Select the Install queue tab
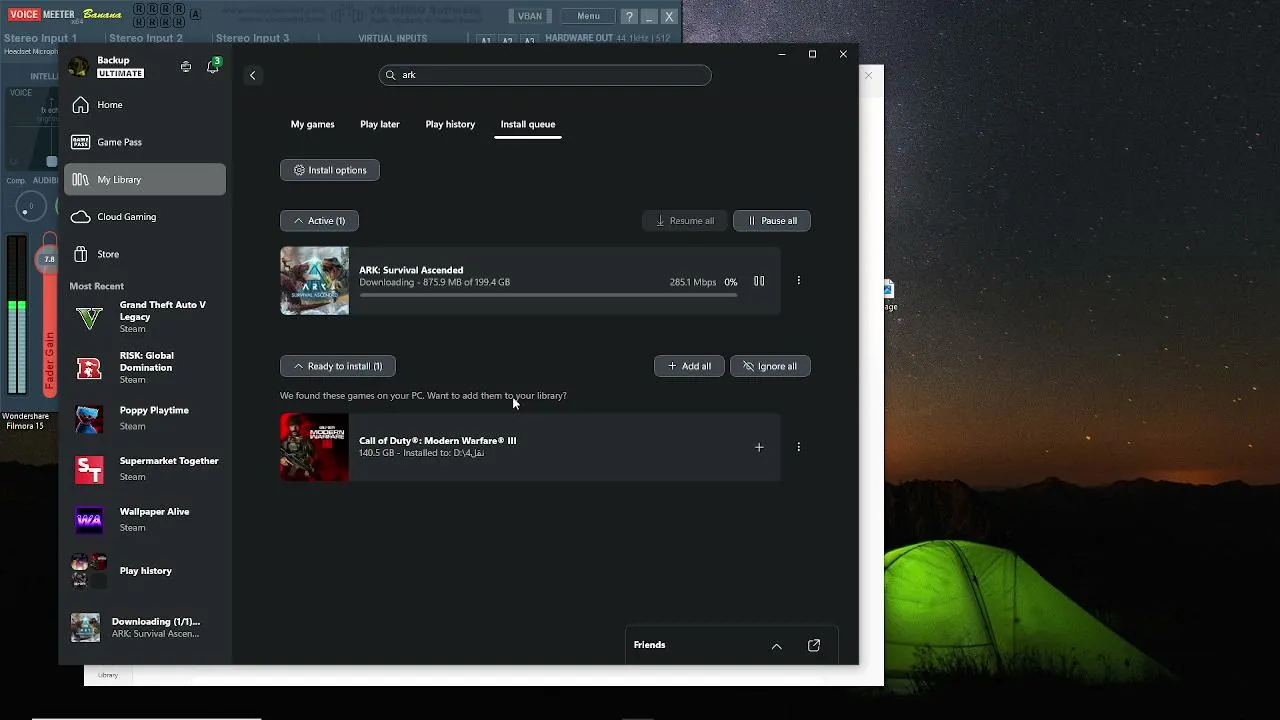 [x=528, y=124]
